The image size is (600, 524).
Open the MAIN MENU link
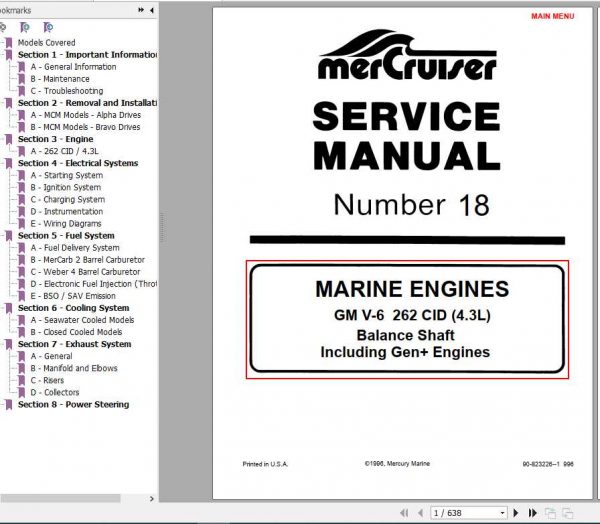[x=553, y=16]
